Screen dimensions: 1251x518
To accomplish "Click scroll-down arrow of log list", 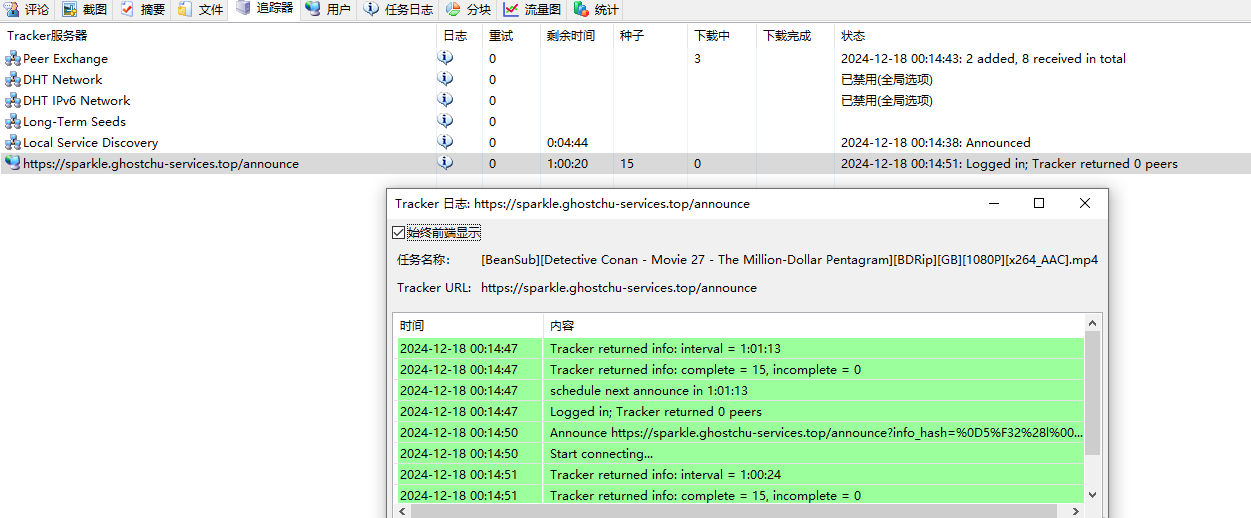I will pos(1092,494).
